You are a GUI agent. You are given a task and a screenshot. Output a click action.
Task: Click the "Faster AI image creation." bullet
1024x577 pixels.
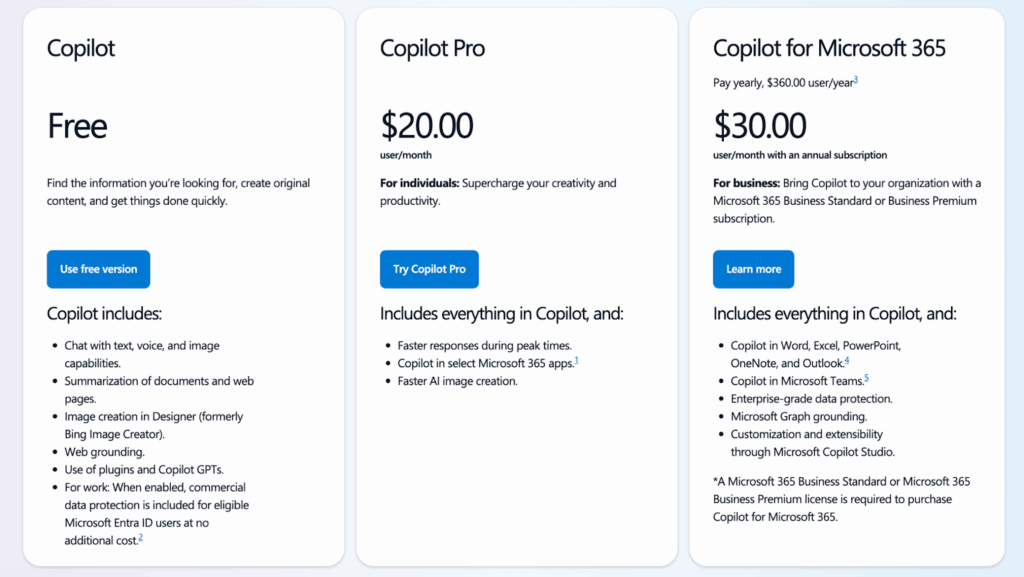click(457, 381)
